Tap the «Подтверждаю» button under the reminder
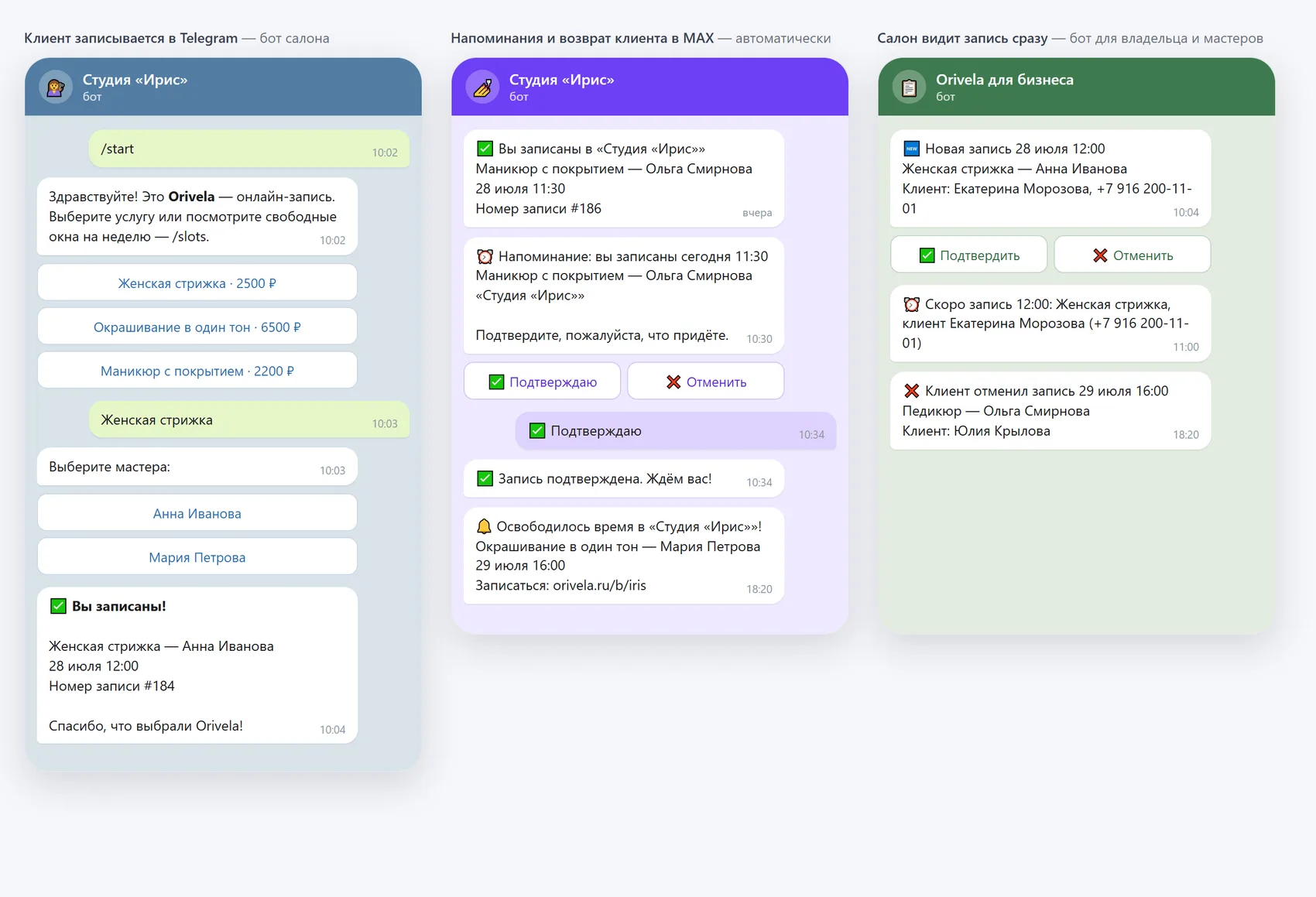This screenshot has width=1316, height=897. (x=543, y=382)
